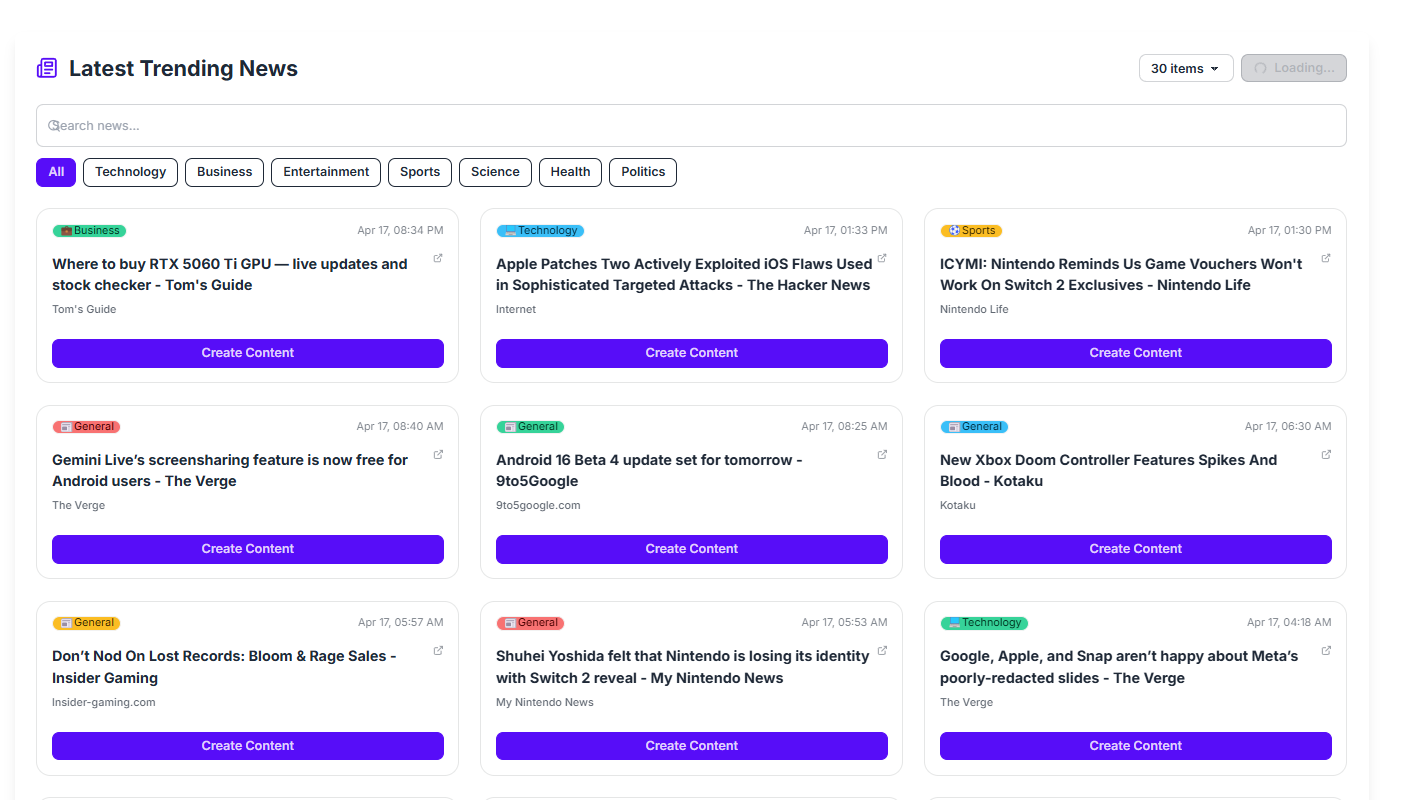1406x800 pixels.
Task: Filter news by Science
Action: (495, 172)
